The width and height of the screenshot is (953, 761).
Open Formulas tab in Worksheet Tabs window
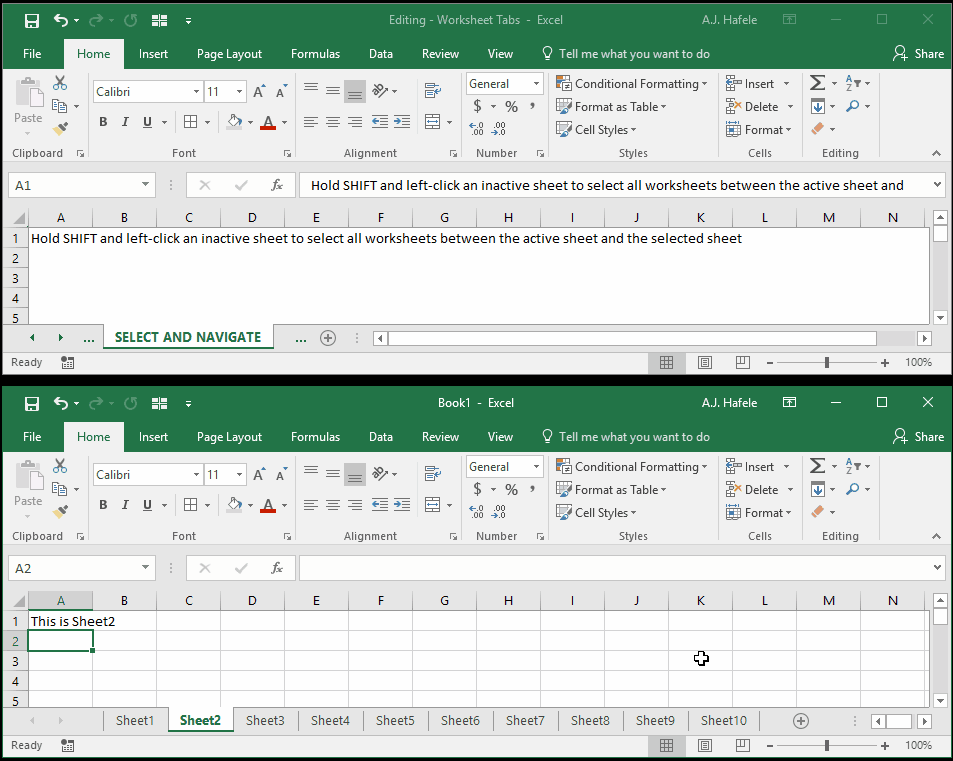coord(315,54)
